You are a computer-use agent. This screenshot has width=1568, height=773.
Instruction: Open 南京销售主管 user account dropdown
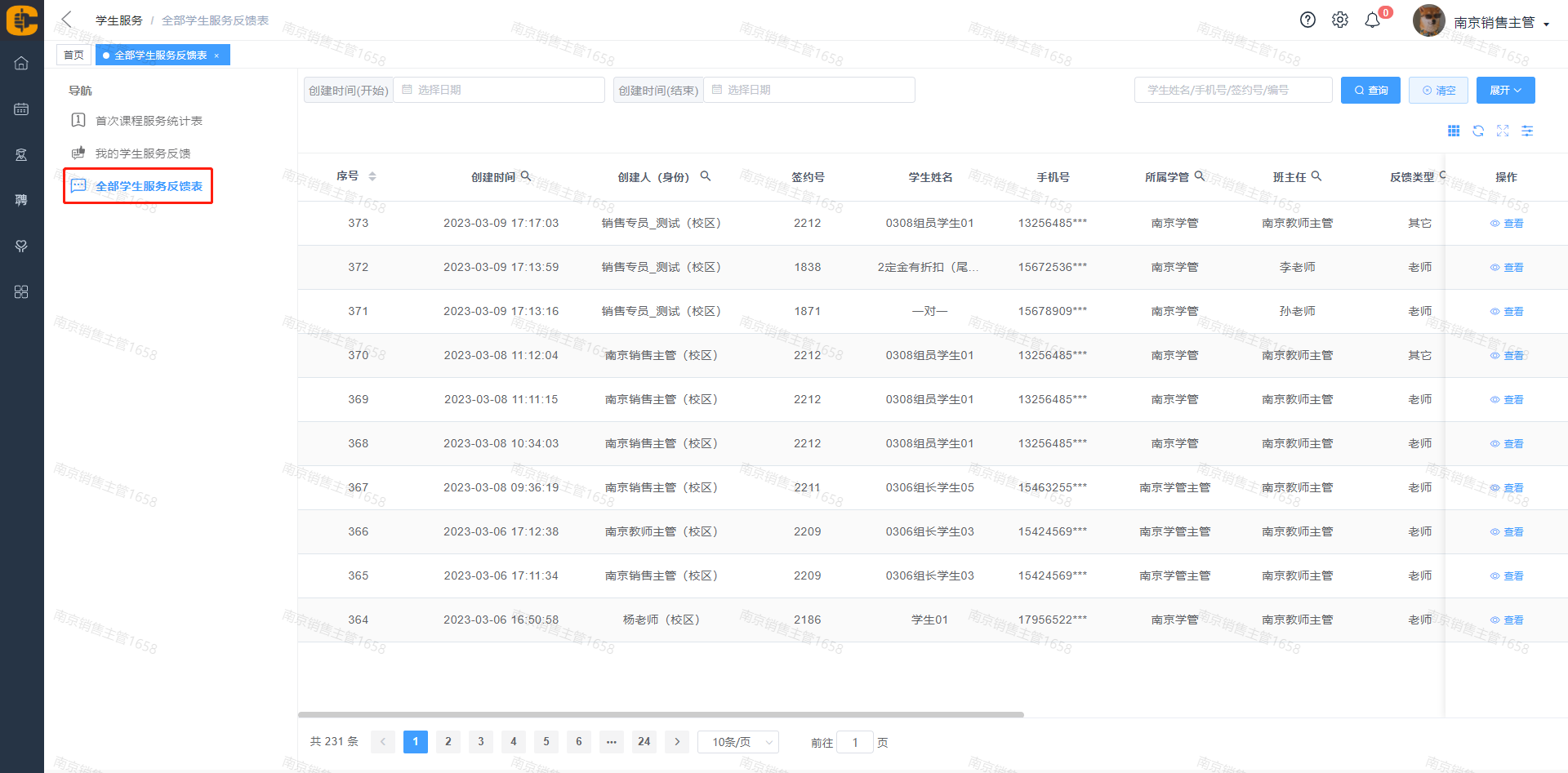coord(1501,23)
